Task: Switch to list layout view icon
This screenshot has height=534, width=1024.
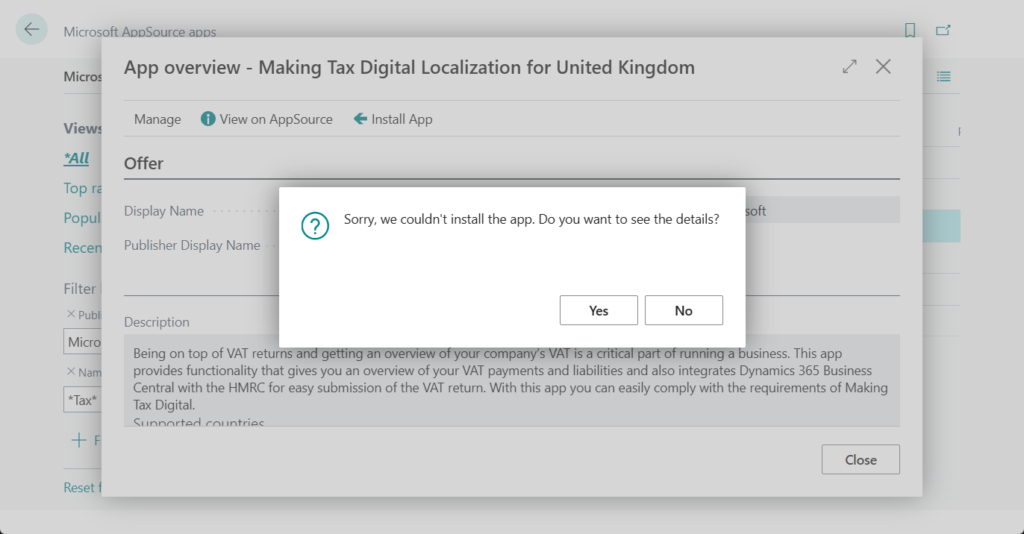Action: [943, 77]
